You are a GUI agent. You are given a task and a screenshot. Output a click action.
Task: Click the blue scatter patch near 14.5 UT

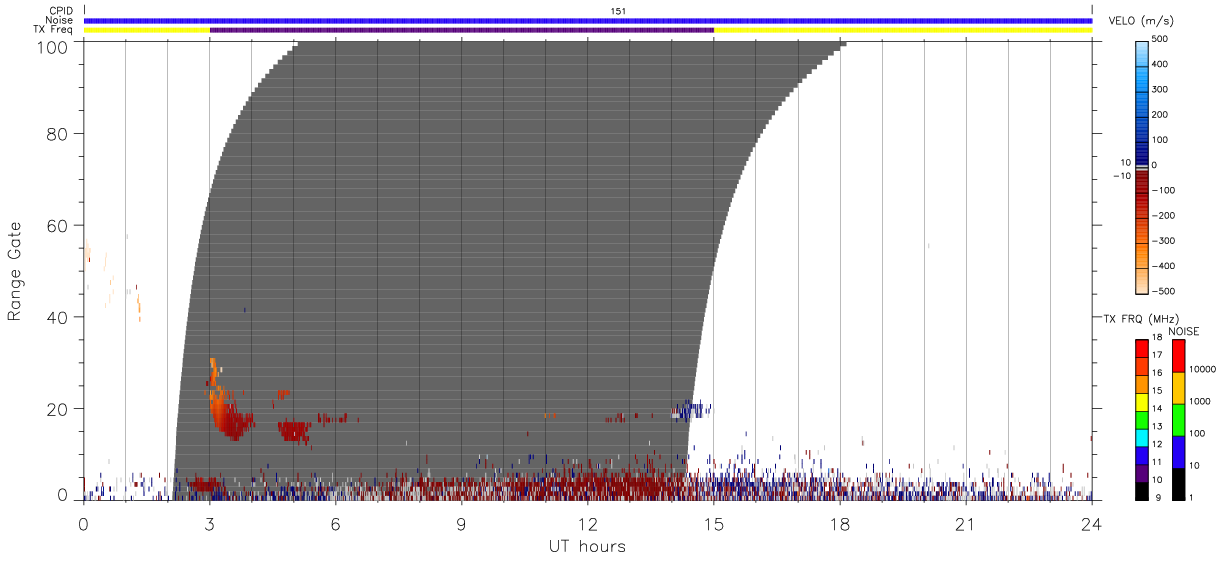691,409
